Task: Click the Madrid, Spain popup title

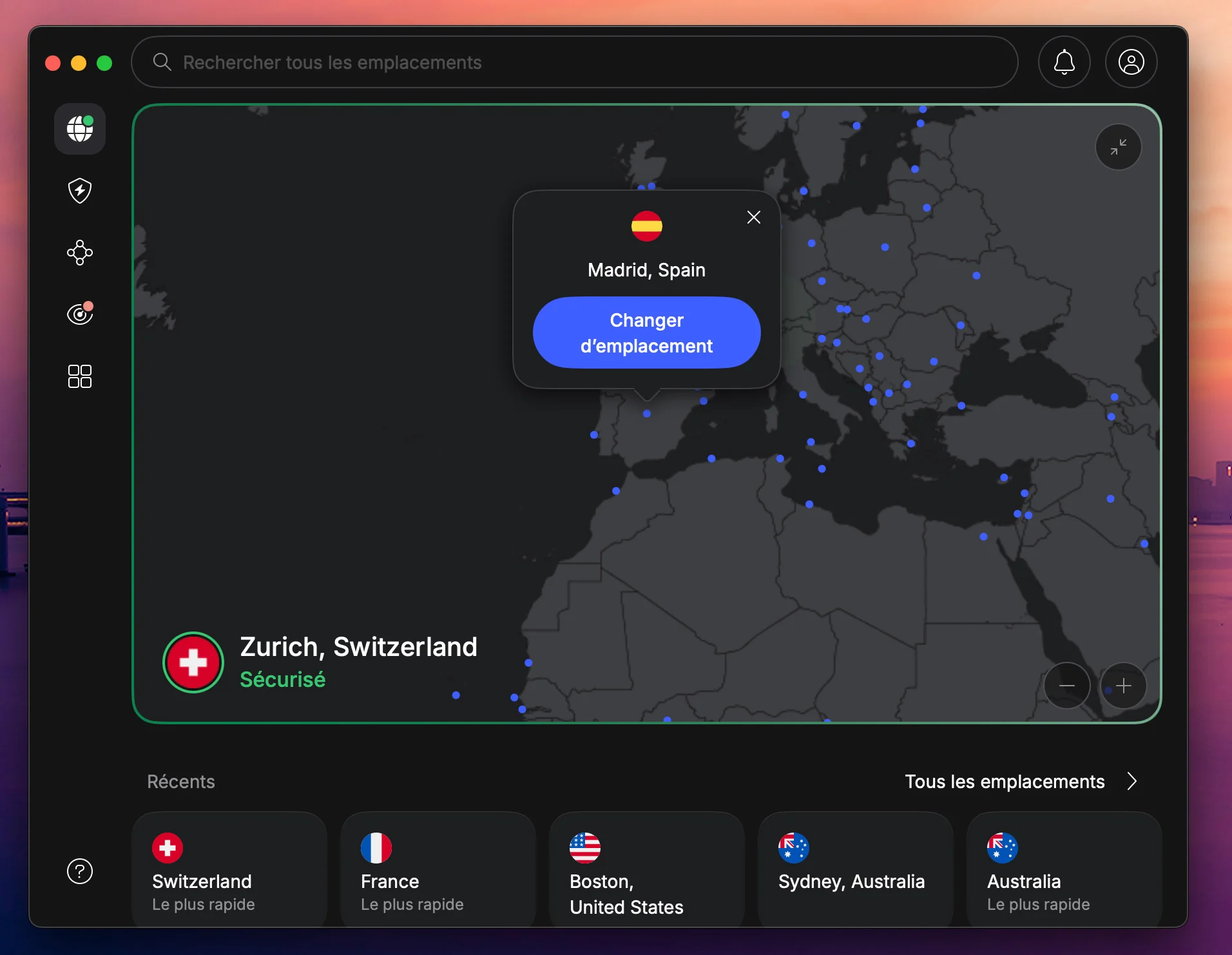Action: 647,270
